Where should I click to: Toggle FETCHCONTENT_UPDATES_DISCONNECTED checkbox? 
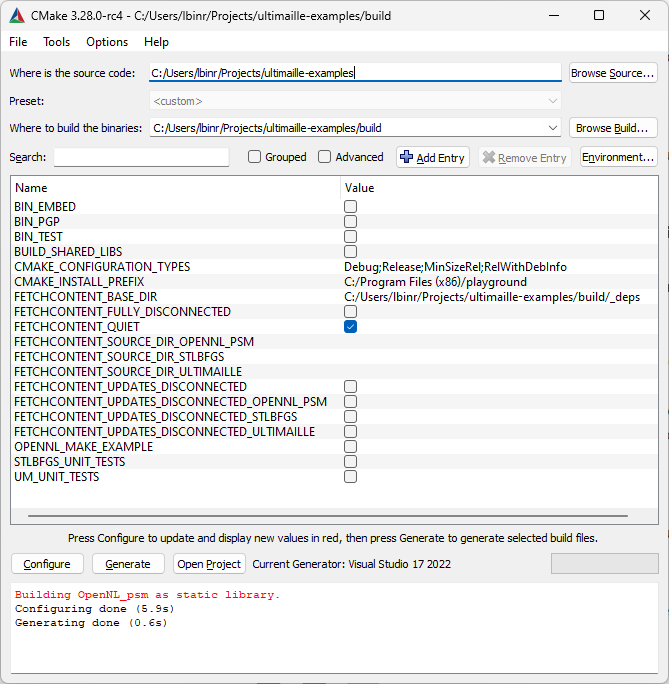click(x=350, y=386)
